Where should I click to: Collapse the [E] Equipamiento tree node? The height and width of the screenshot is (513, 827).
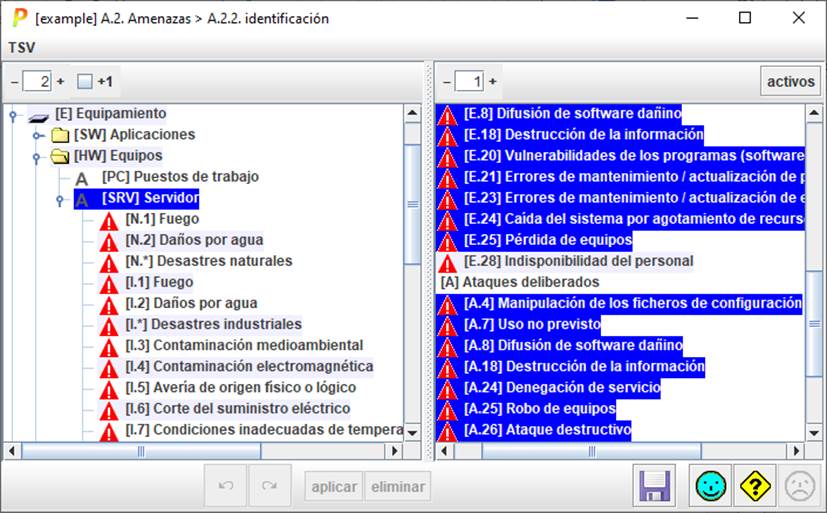coord(12,114)
